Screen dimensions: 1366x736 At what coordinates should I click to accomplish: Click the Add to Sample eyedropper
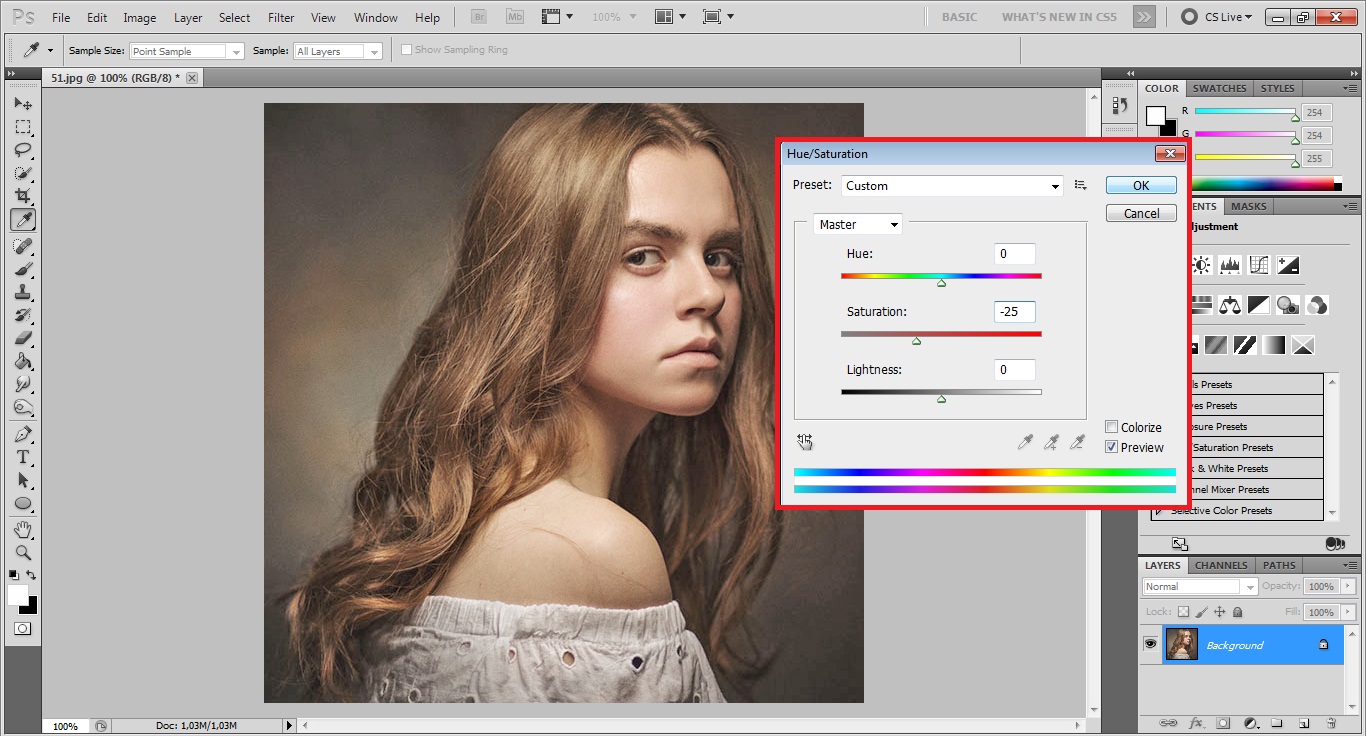click(x=1051, y=442)
